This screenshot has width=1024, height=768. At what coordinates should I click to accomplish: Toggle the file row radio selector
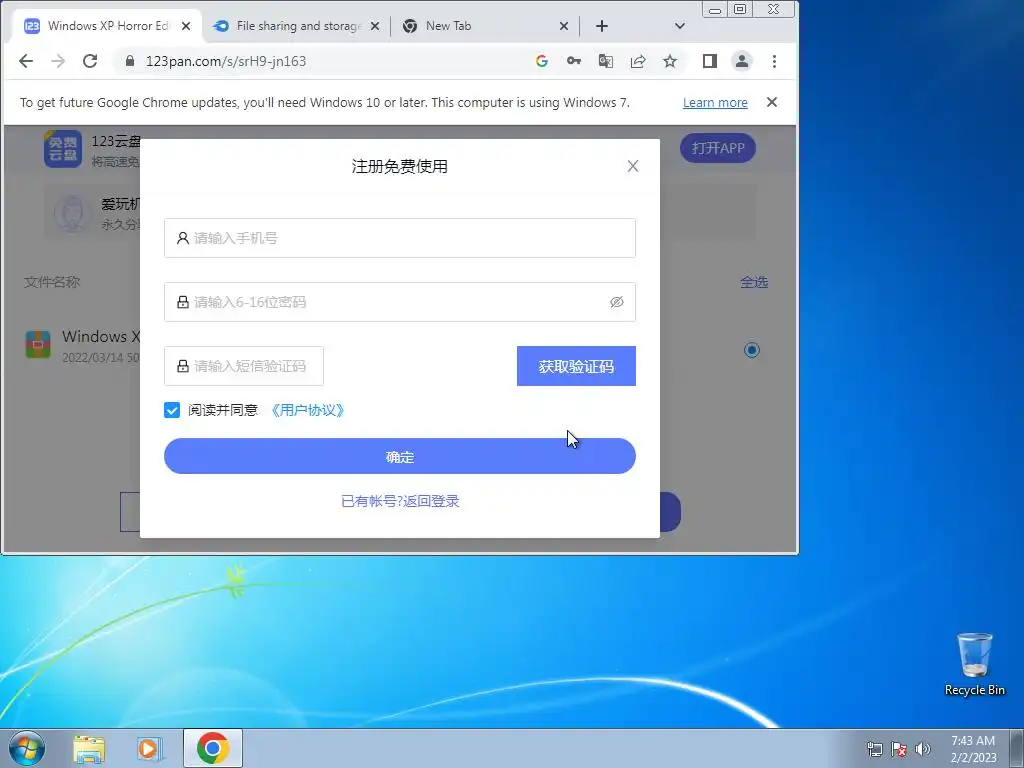click(x=752, y=350)
